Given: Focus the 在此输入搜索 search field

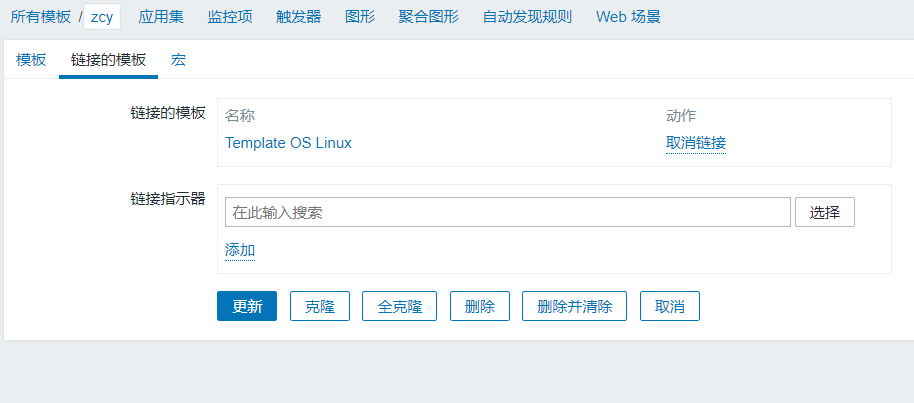Looking at the screenshot, I should click(x=508, y=212).
